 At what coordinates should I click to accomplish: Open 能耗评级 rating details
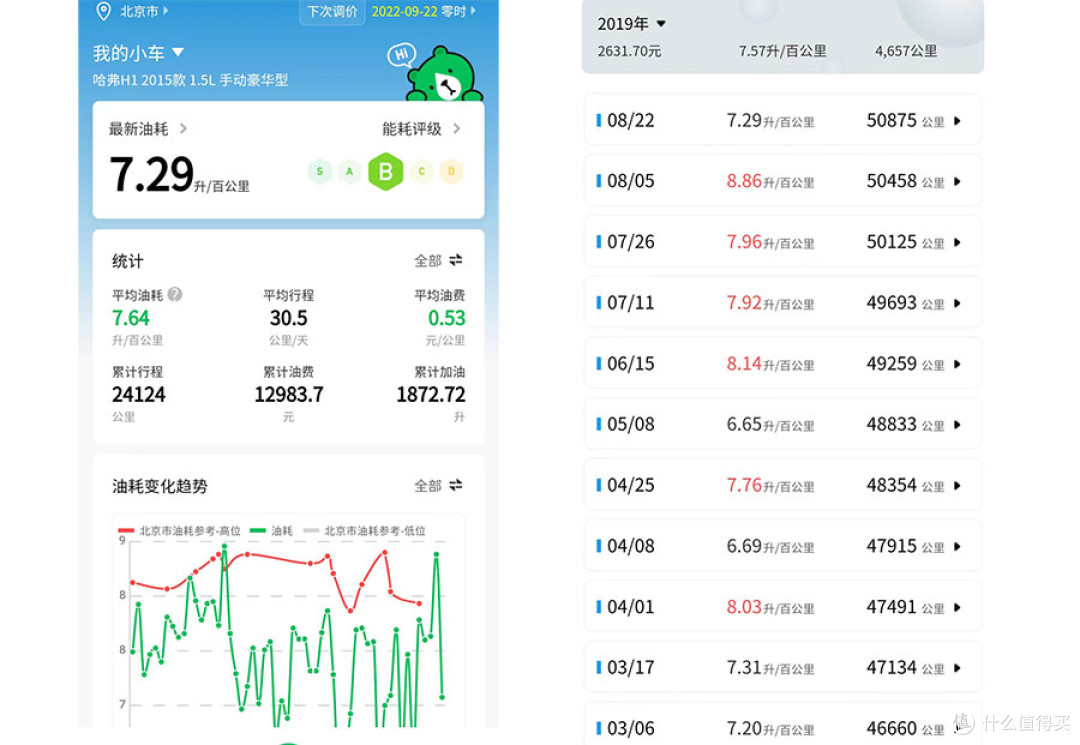point(422,129)
